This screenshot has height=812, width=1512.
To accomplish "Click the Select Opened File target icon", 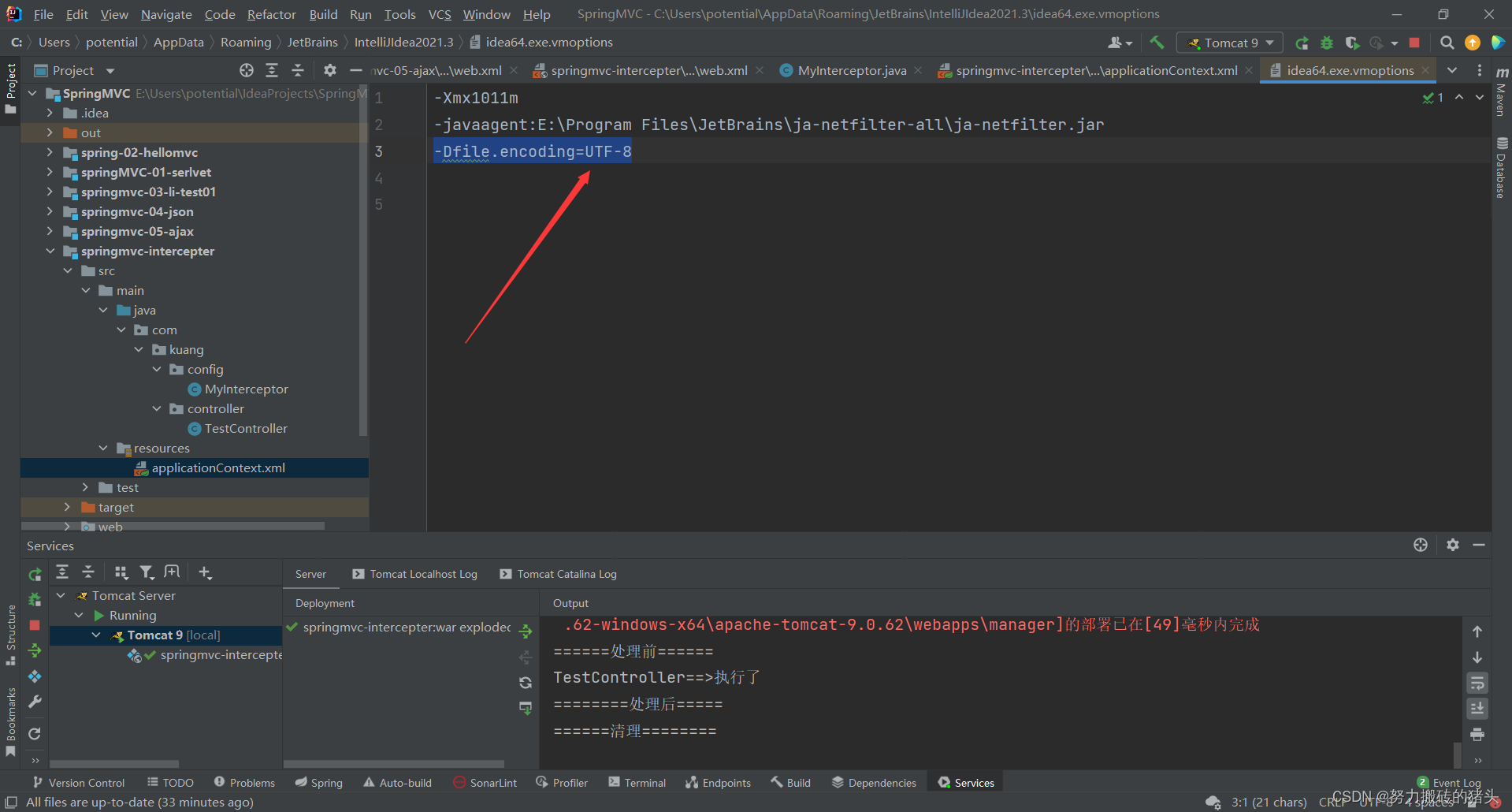I will tap(247, 70).
